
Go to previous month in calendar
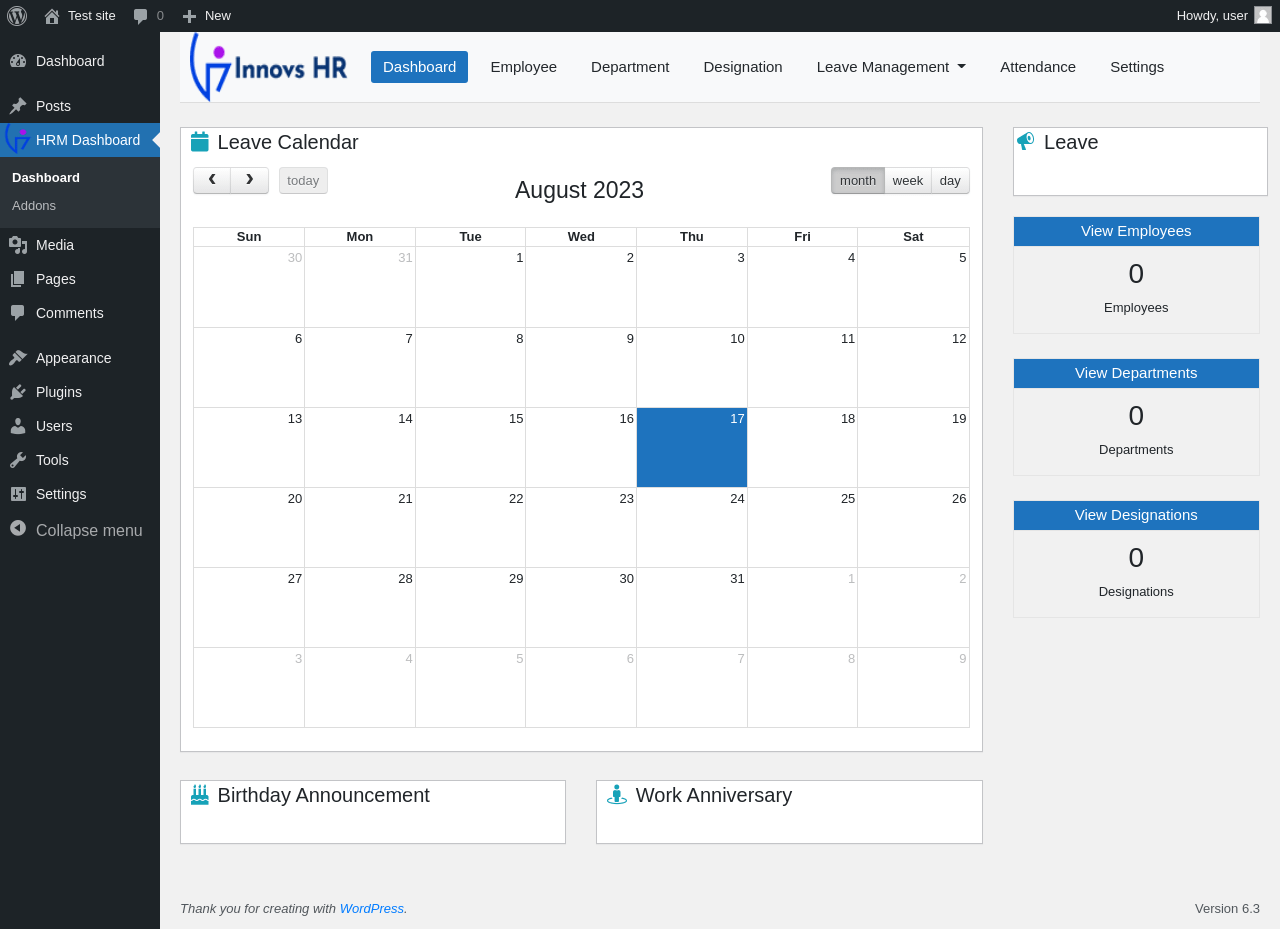[212, 180]
